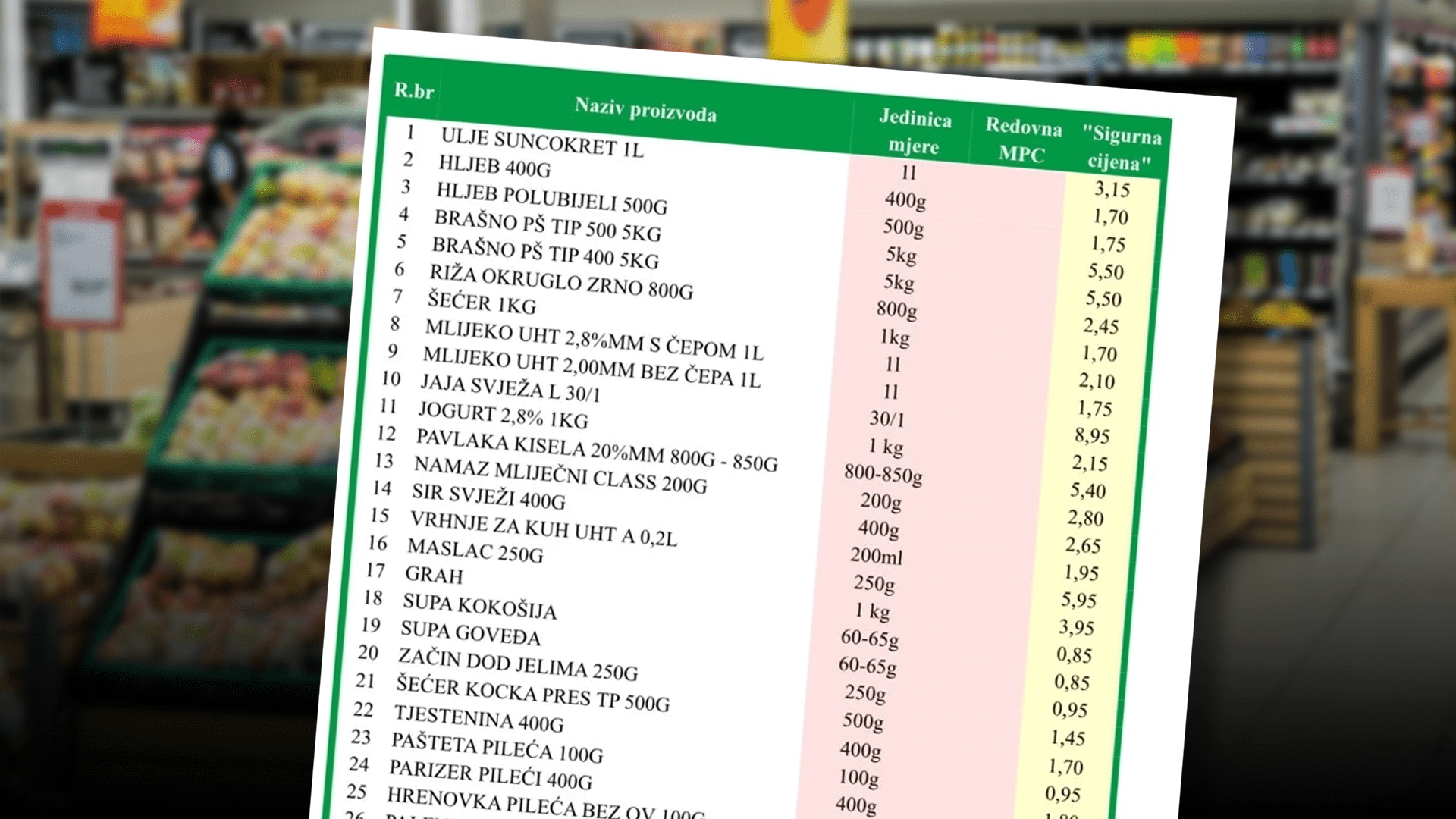Screen dimensions: 1456x819
Task: Click the 'R.br' column header
Action: click(x=413, y=91)
